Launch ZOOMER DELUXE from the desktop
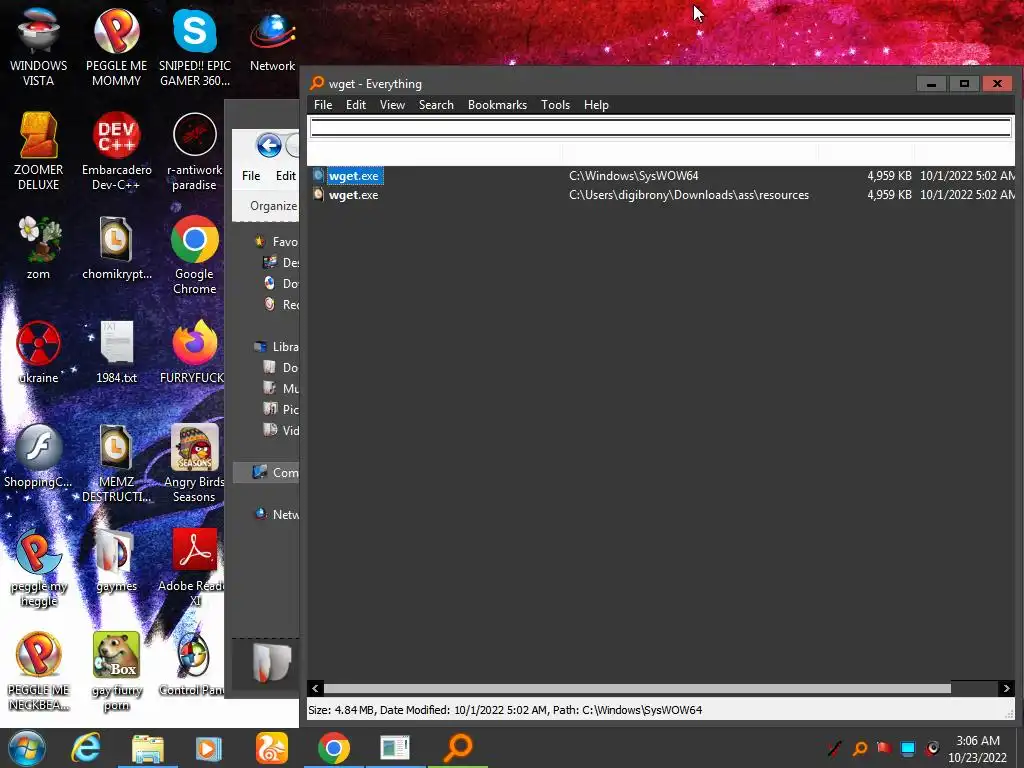The image size is (1024, 768). (x=39, y=151)
